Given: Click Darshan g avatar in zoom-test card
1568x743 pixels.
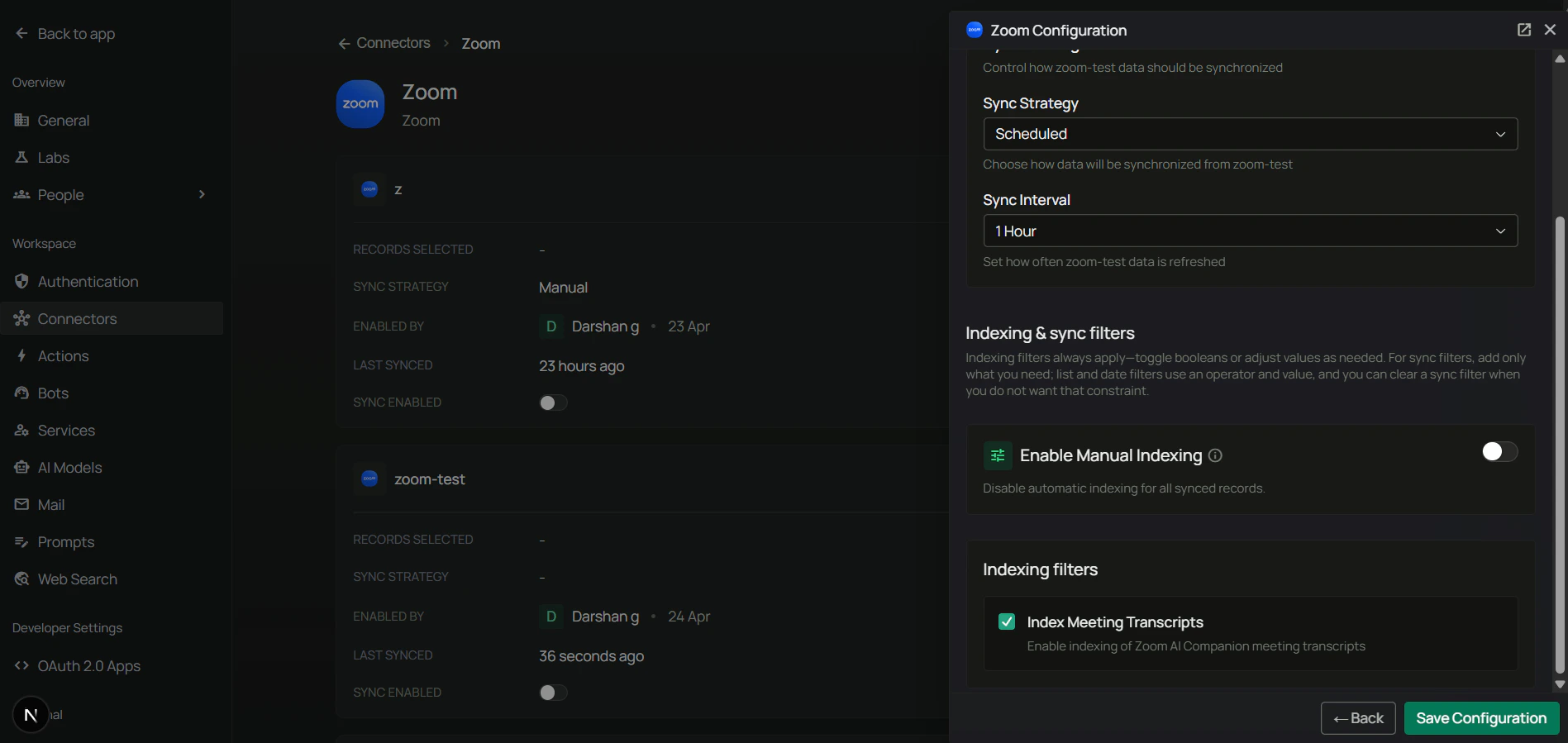Looking at the screenshot, I should (551, 617).
